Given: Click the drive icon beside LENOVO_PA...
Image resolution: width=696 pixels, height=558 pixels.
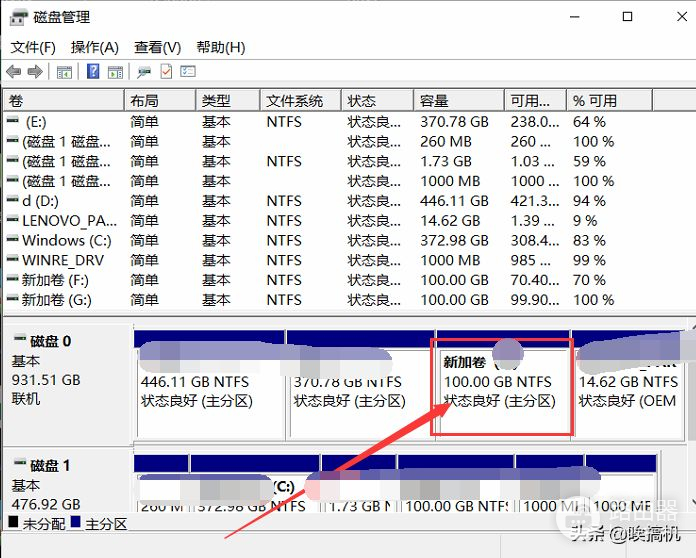Looking at the screenshot, I should (x=13, y=219).
